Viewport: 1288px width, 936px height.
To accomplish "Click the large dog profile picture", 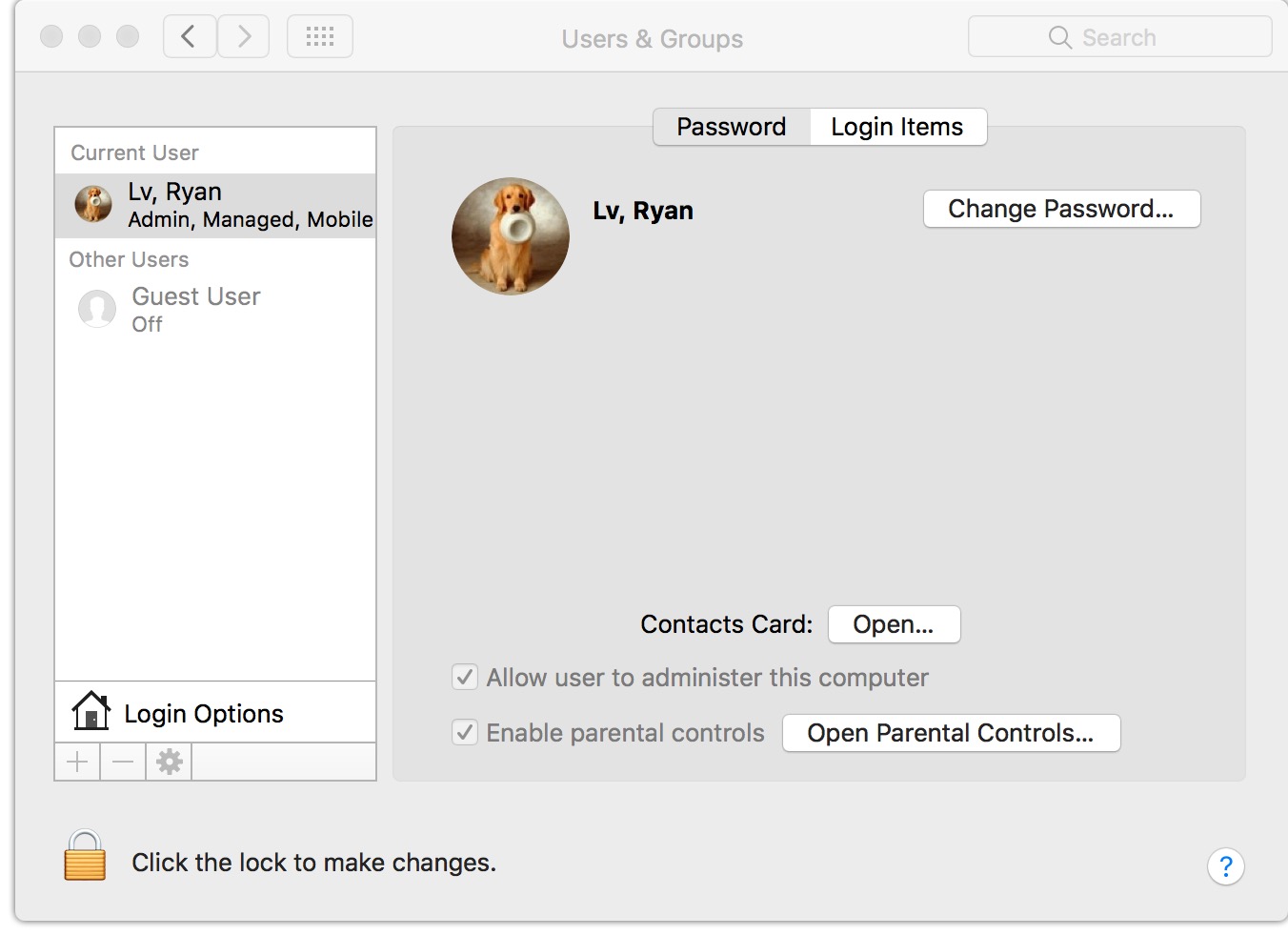I will coord(511,236).
